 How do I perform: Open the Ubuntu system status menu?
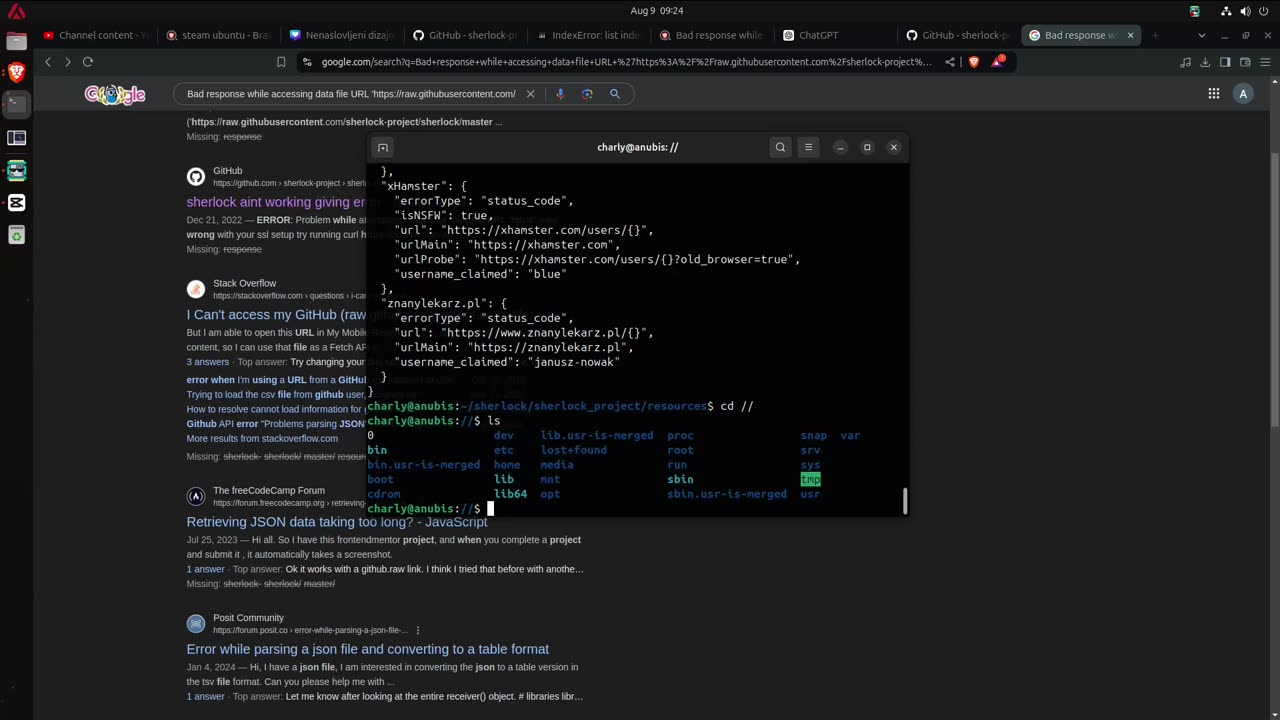click(1245, 11)
